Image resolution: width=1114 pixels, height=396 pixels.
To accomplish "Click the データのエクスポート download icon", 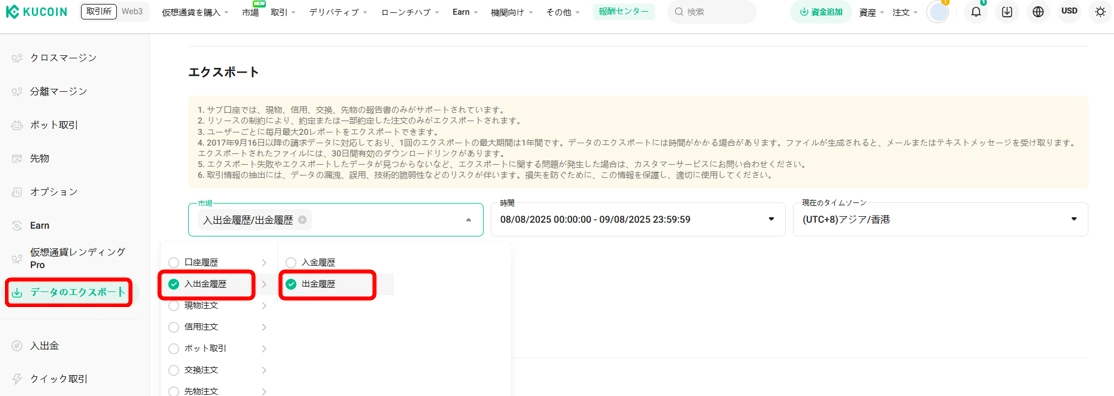I will [x=17, y=292].
